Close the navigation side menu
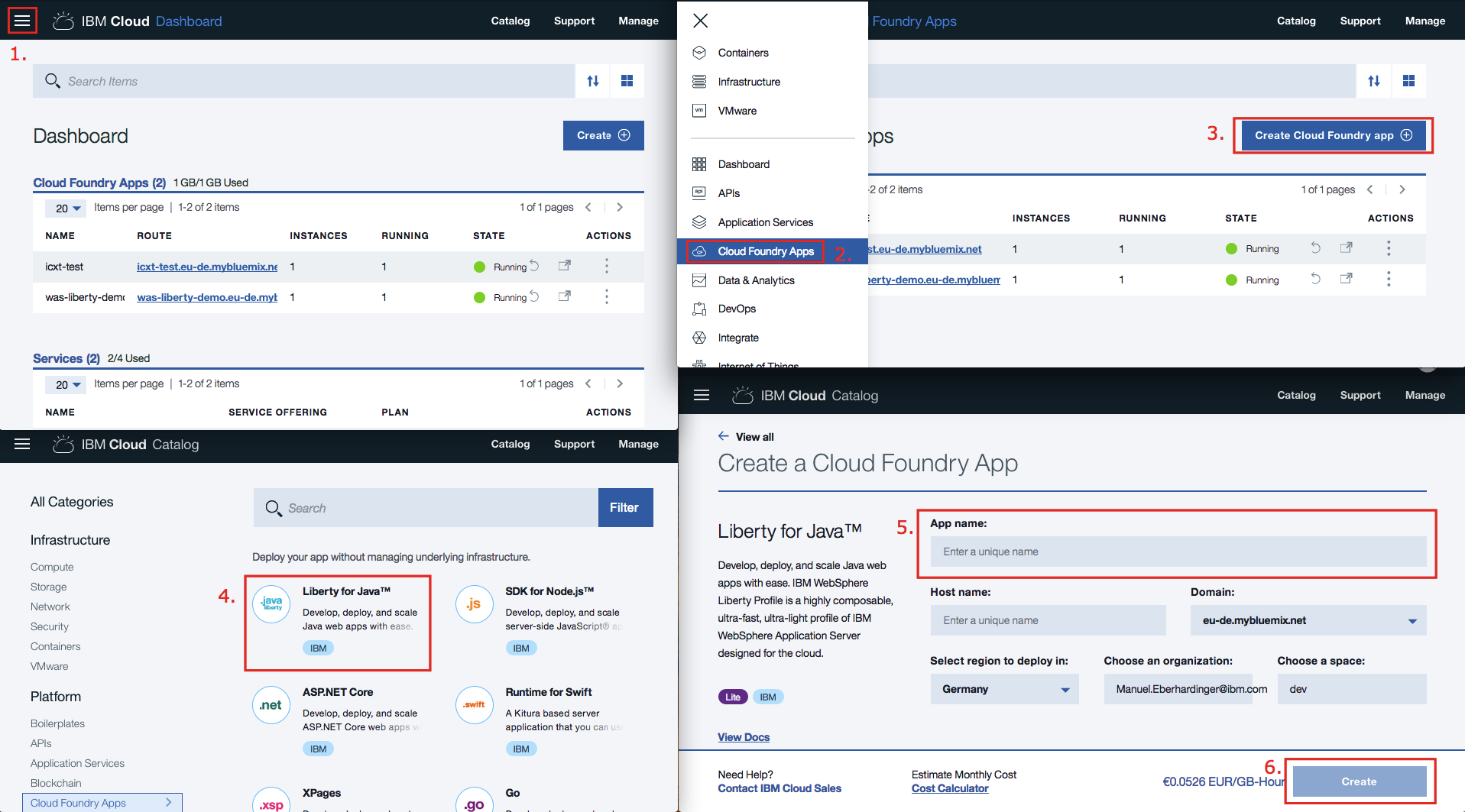This screenshot has width=1465, height=812. tap(700, 21)
